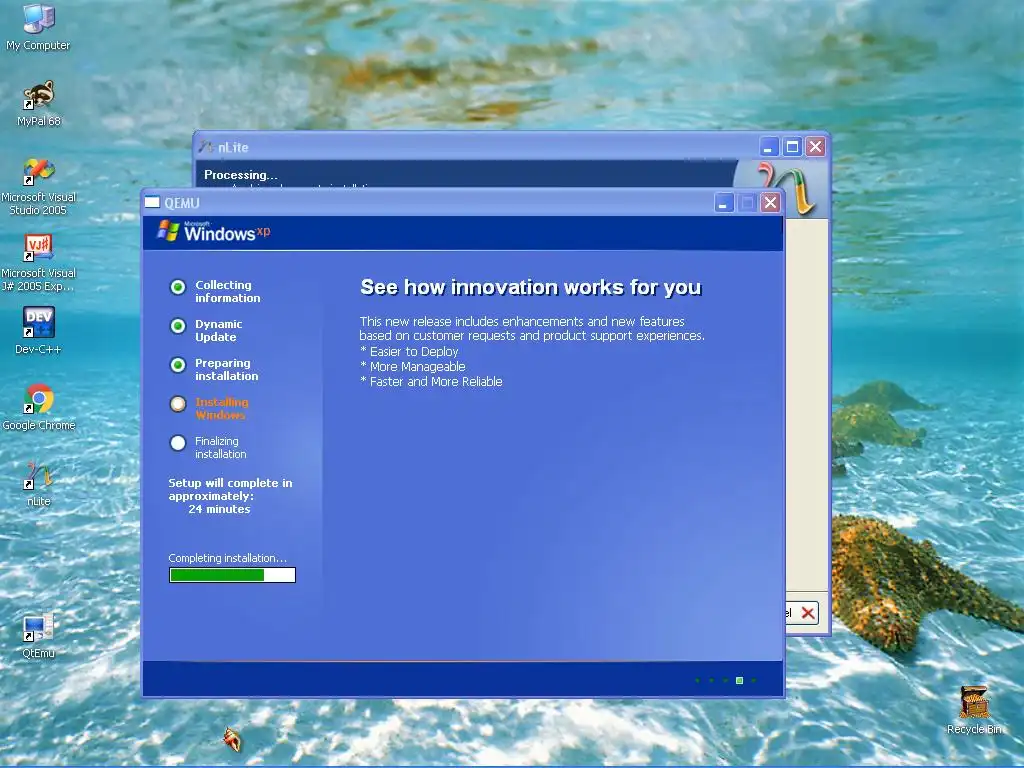Click the 'Preparing installation' label
The width and height of the screenshot is (1024, 768).
(x=227, y=370)
